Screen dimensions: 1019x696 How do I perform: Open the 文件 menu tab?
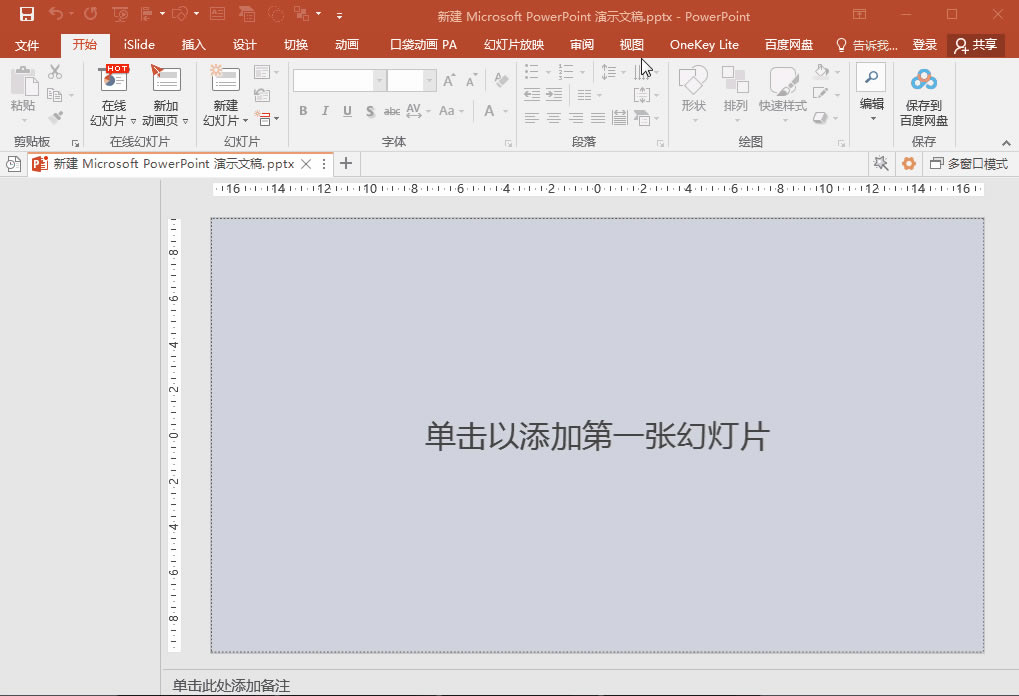(27, 45)
